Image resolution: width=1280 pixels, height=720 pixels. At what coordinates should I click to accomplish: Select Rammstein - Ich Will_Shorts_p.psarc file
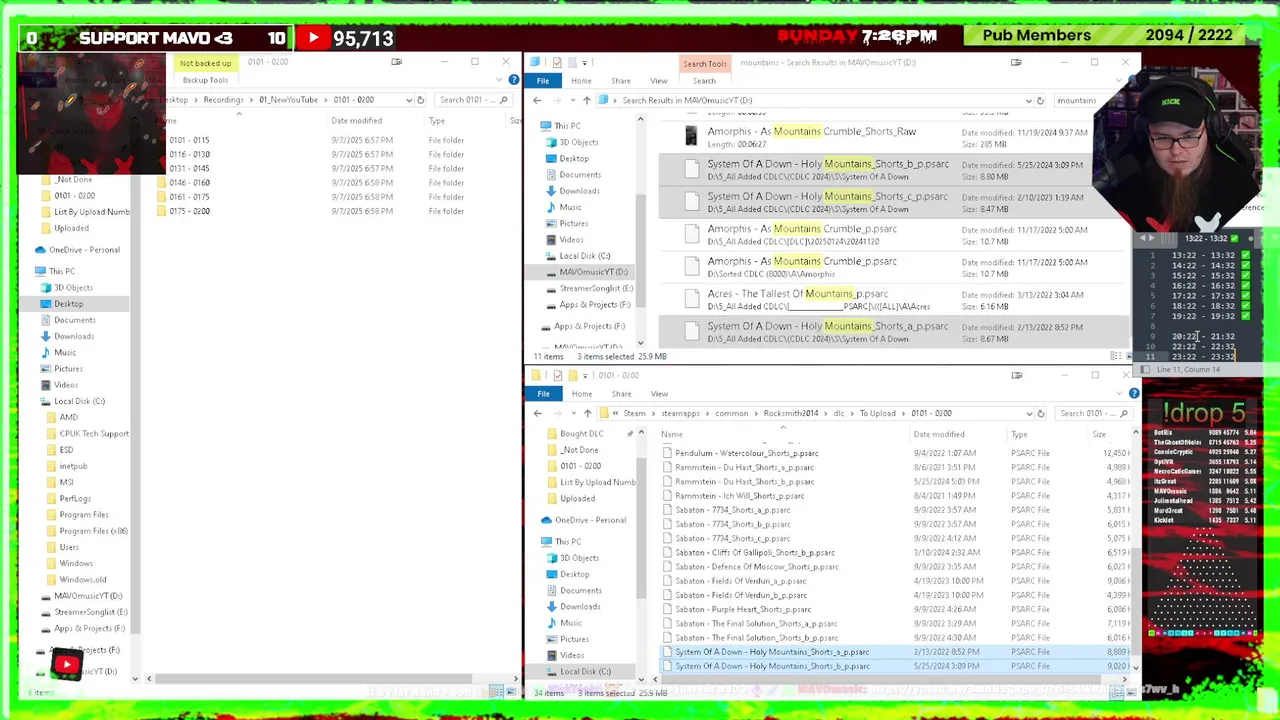pyautogui.click(x=739, y=496)
